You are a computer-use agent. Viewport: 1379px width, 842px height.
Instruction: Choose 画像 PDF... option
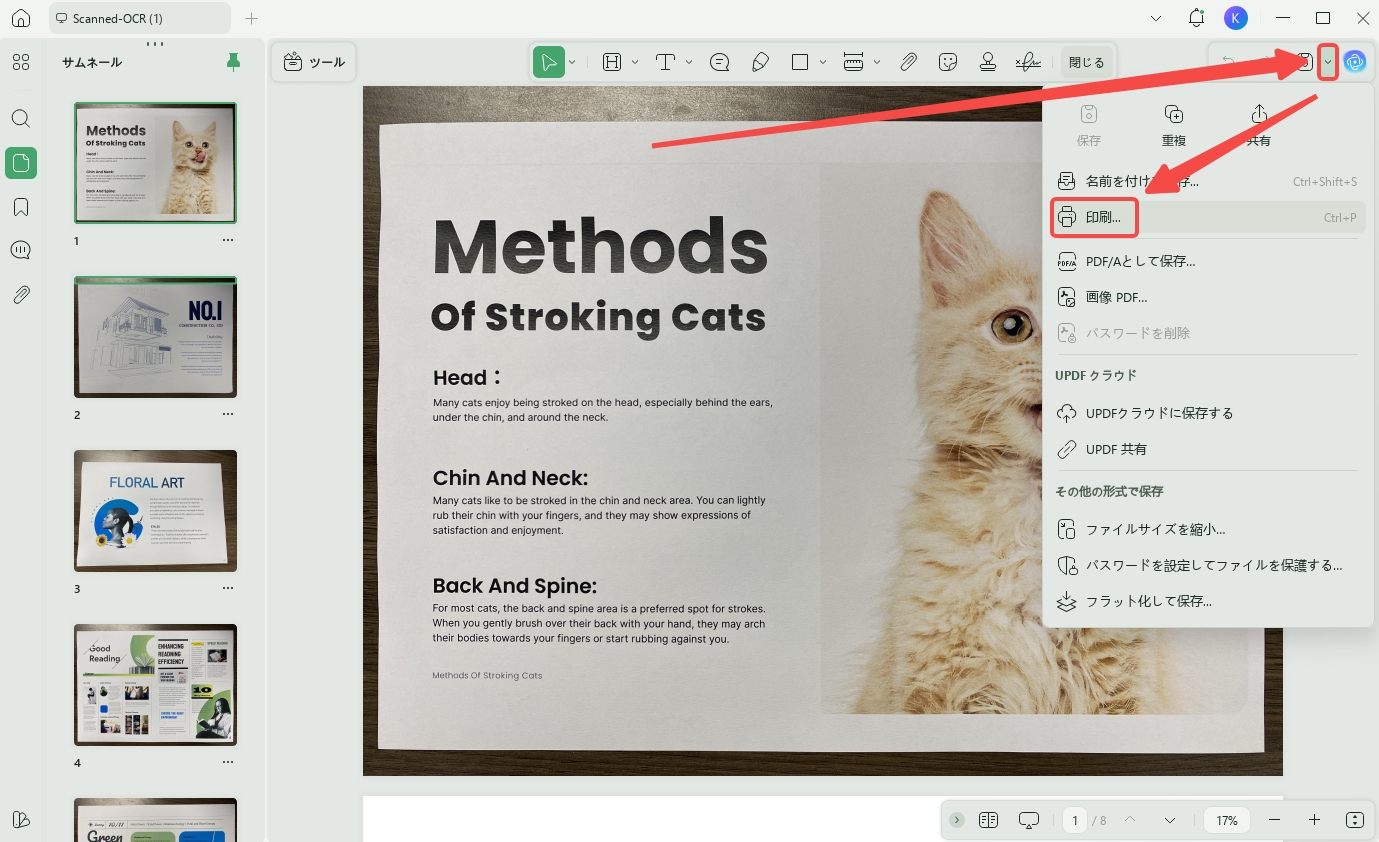pyautogui.click(x=1208, y=297)
